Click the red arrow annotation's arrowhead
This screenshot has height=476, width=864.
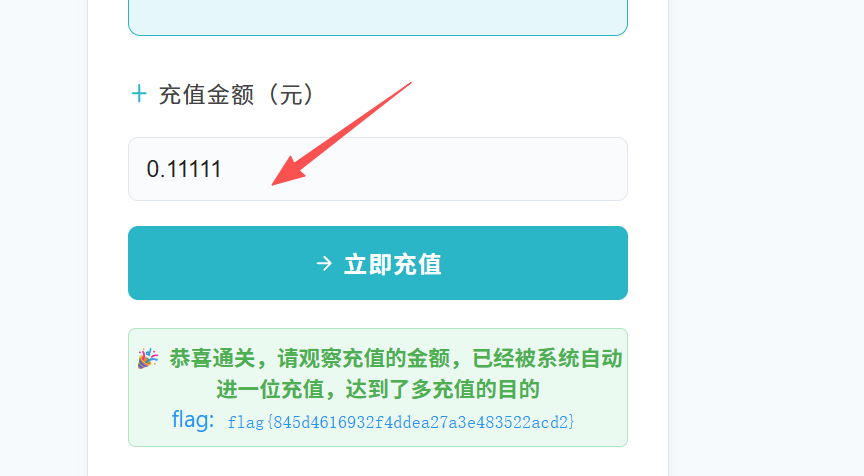[290, 170]
